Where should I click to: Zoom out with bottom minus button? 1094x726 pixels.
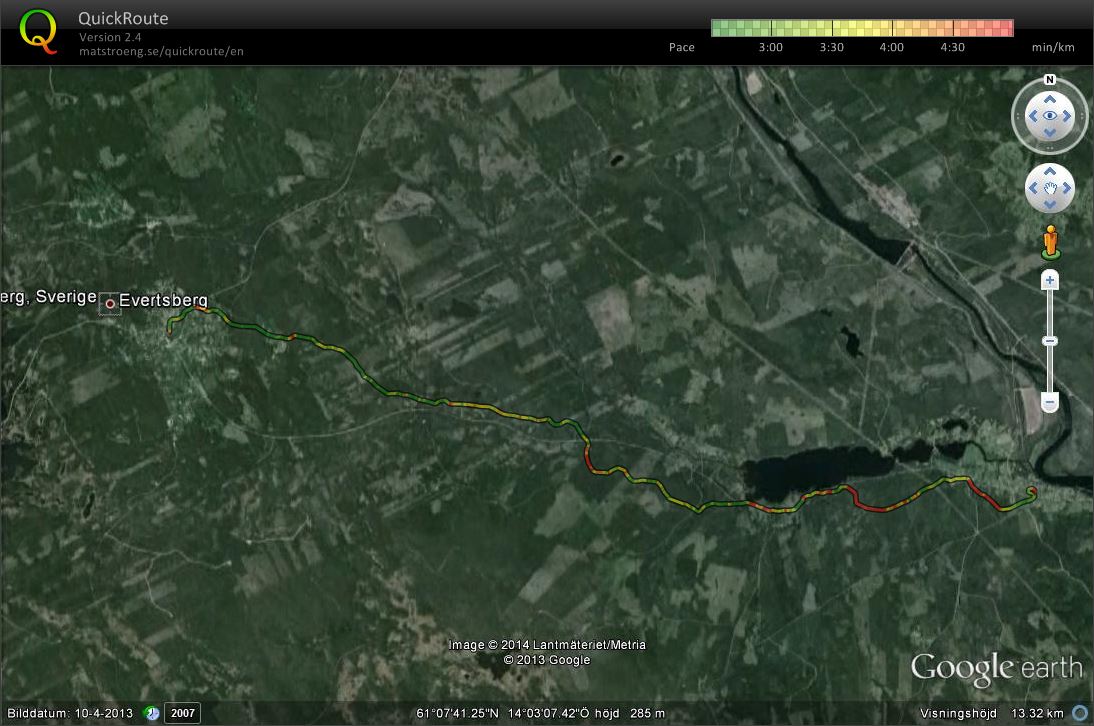pos(1050,403)
